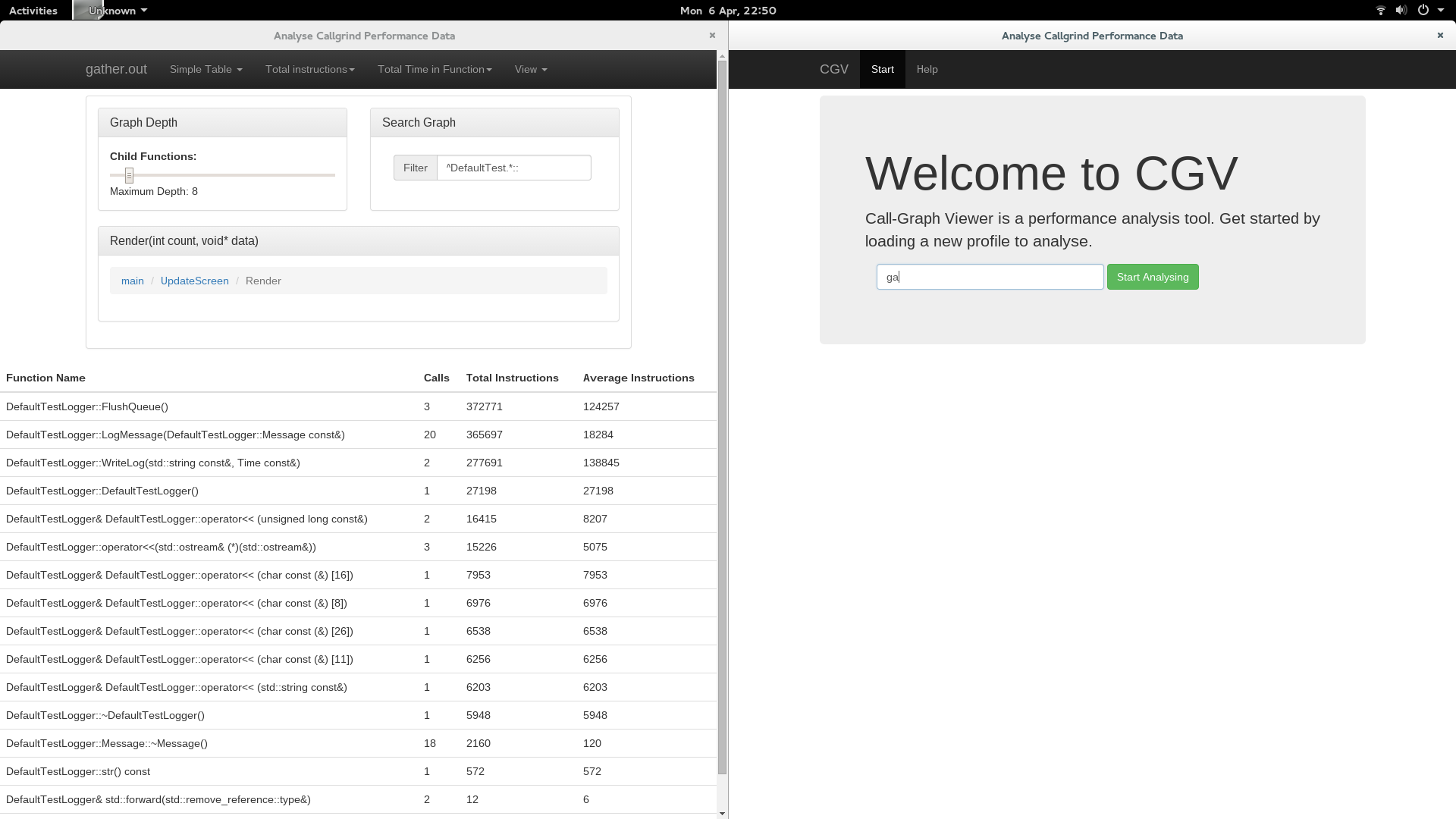Open Activities overview
Image resolution: width=1456 pixels, height=819 pixels.
[x=33, y=11]
